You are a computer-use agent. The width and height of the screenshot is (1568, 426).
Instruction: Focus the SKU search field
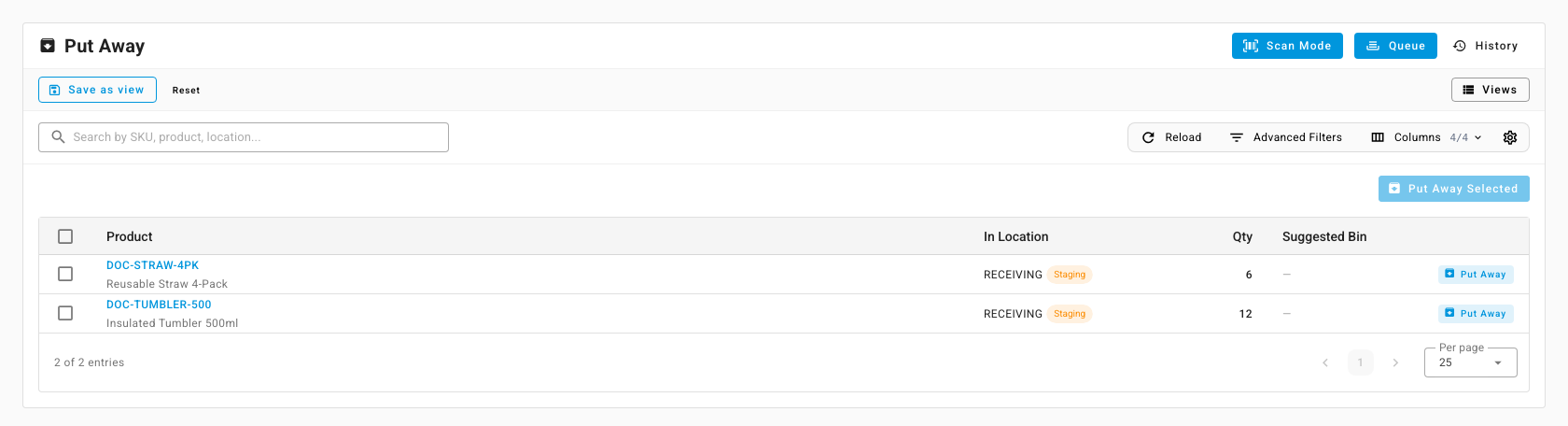coord(244,137)
